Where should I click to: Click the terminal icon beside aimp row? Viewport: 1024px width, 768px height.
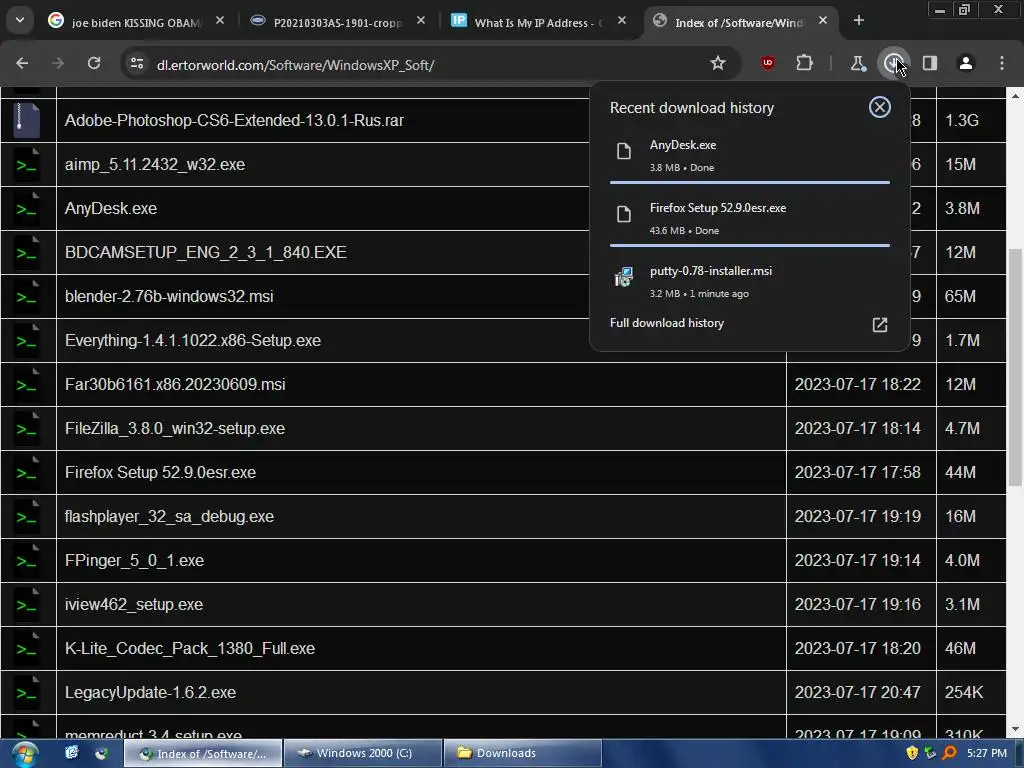coord(27,165)
